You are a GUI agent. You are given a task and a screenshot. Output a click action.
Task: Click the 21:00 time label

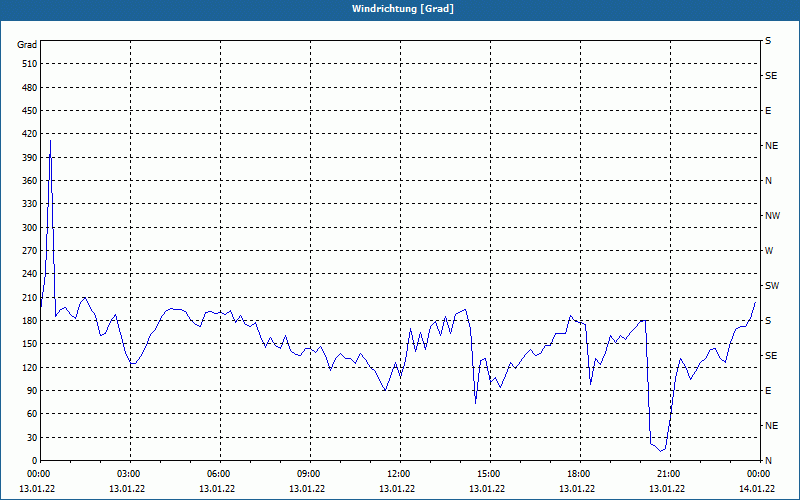pyautogui.click(x=670, y=474)
